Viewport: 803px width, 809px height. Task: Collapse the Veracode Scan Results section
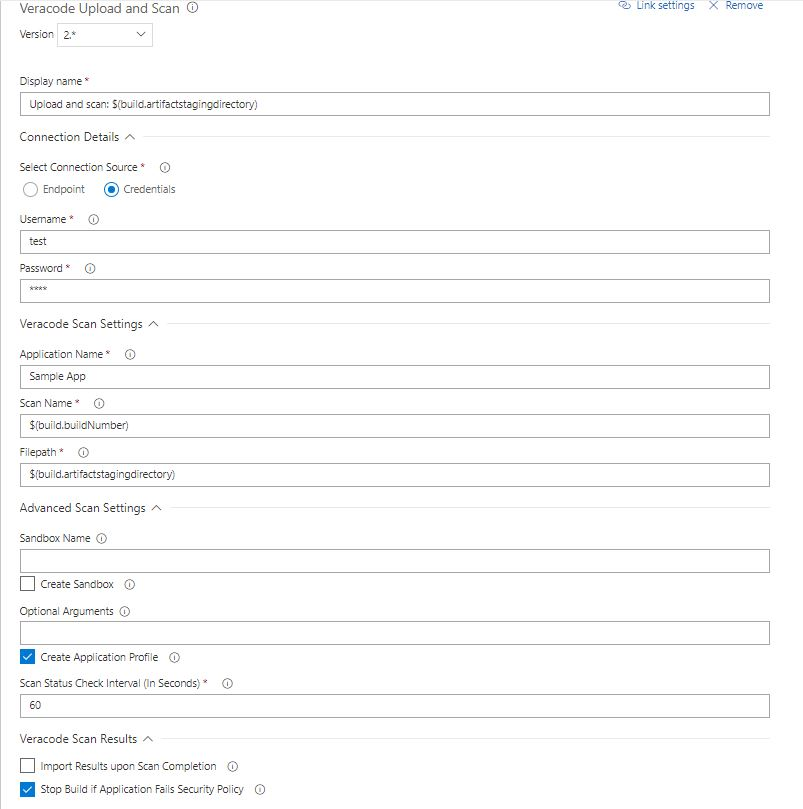pyautogui.click(x=148, y=739)
